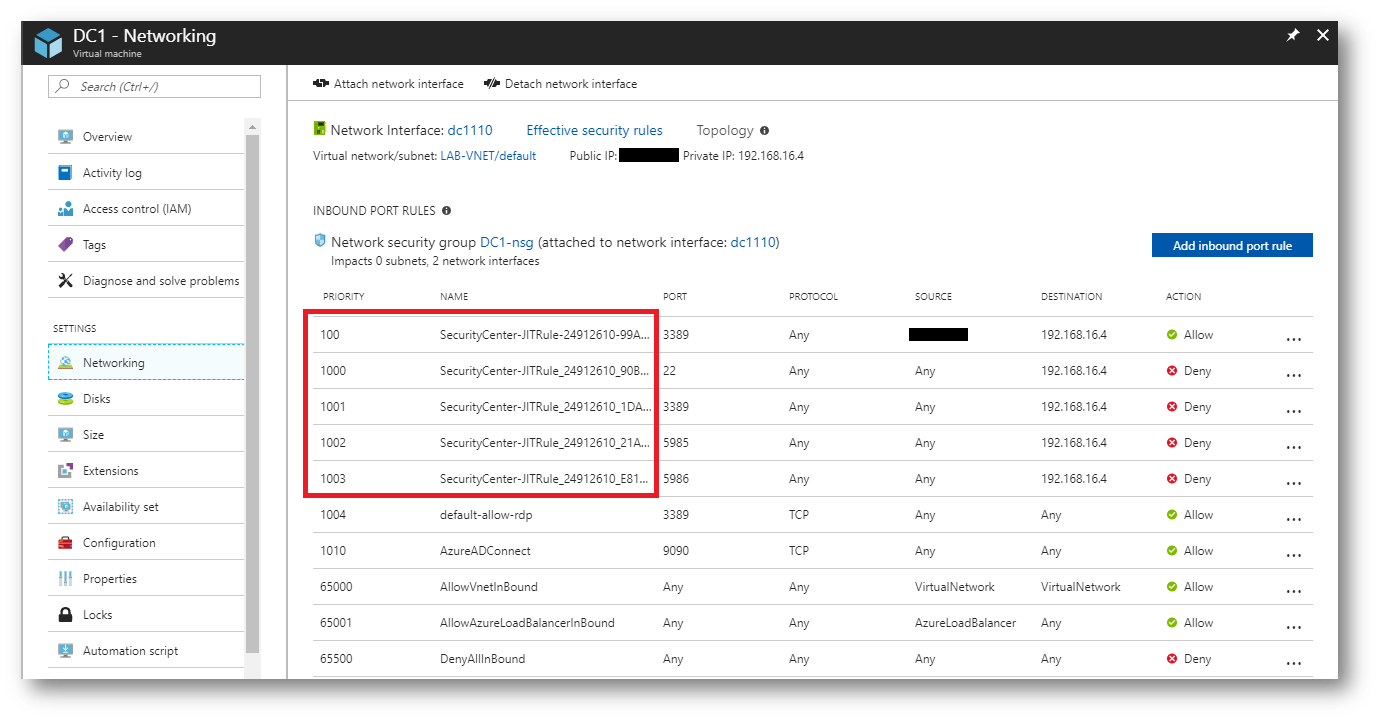Sort rules by PORT column header
1380x721 pixels.
(x=675, y=297)
